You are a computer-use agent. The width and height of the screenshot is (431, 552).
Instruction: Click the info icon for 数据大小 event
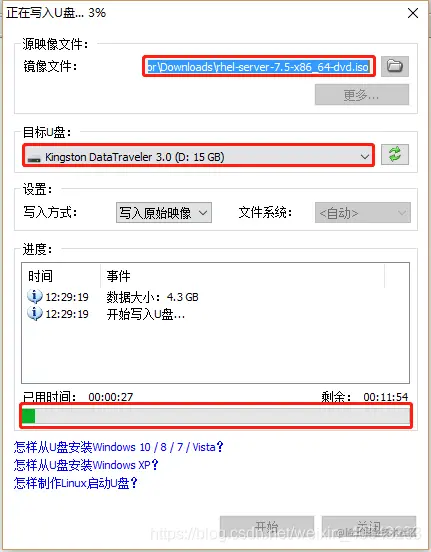pyautogui.click(x=35, y=296)
